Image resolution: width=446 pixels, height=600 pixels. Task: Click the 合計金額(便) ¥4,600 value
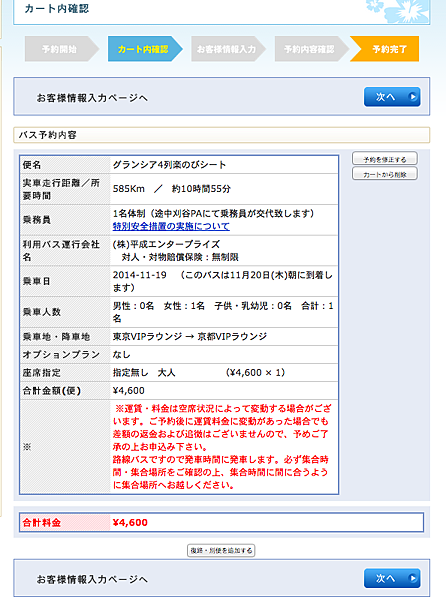(129, 391)
